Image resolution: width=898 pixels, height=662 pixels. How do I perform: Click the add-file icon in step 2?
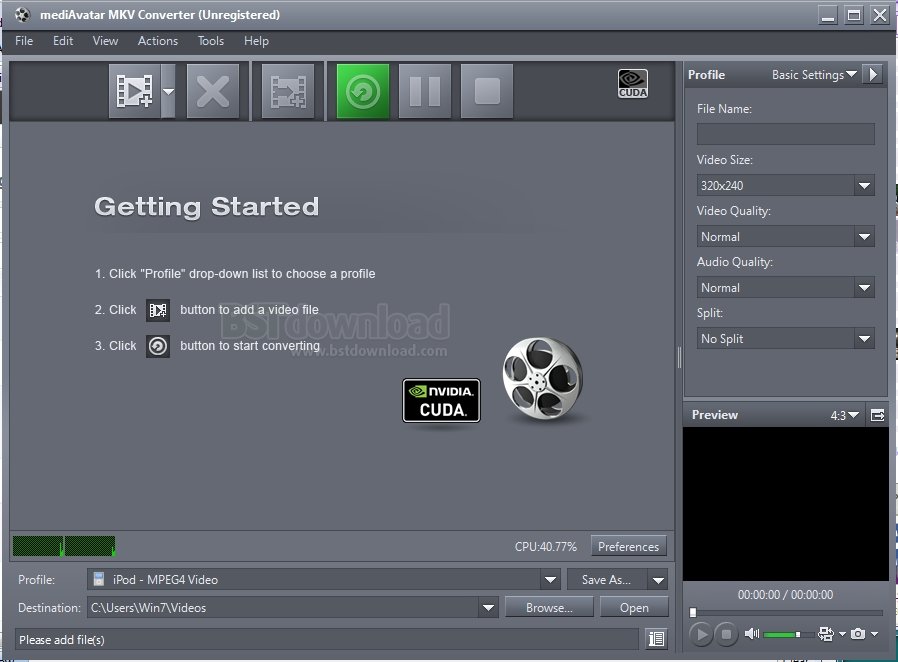[x=157, y=310]
